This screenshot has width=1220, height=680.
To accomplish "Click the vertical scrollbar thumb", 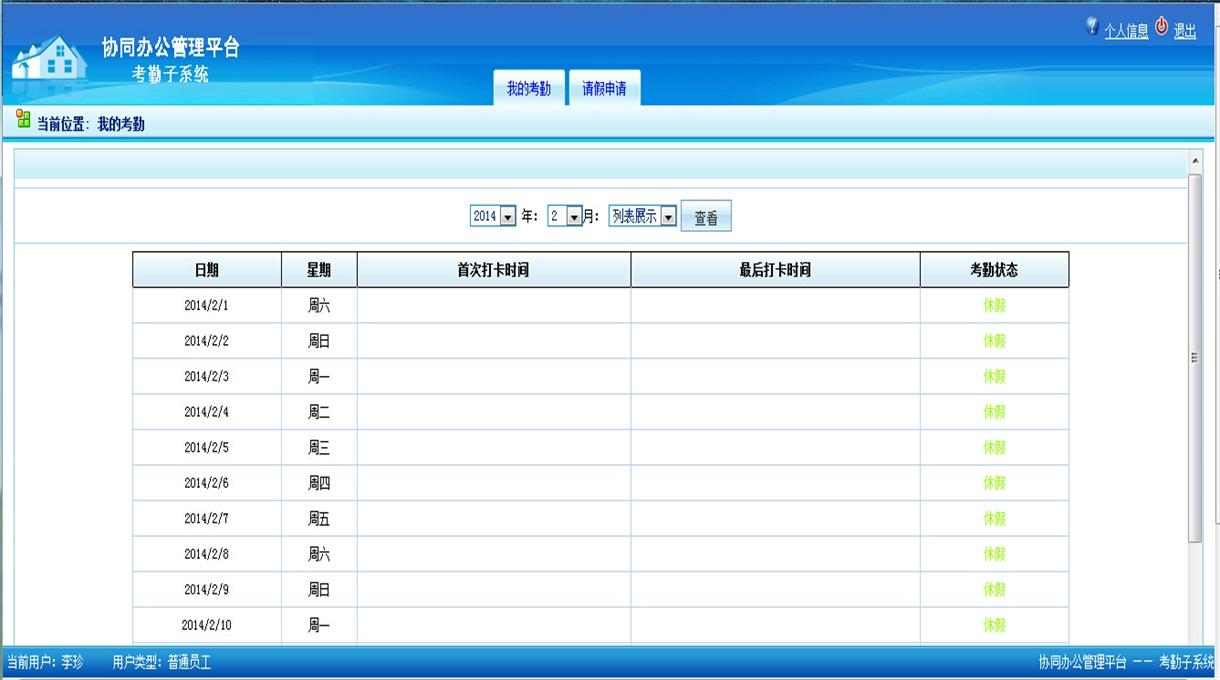I will click(x=1195, y=357).
